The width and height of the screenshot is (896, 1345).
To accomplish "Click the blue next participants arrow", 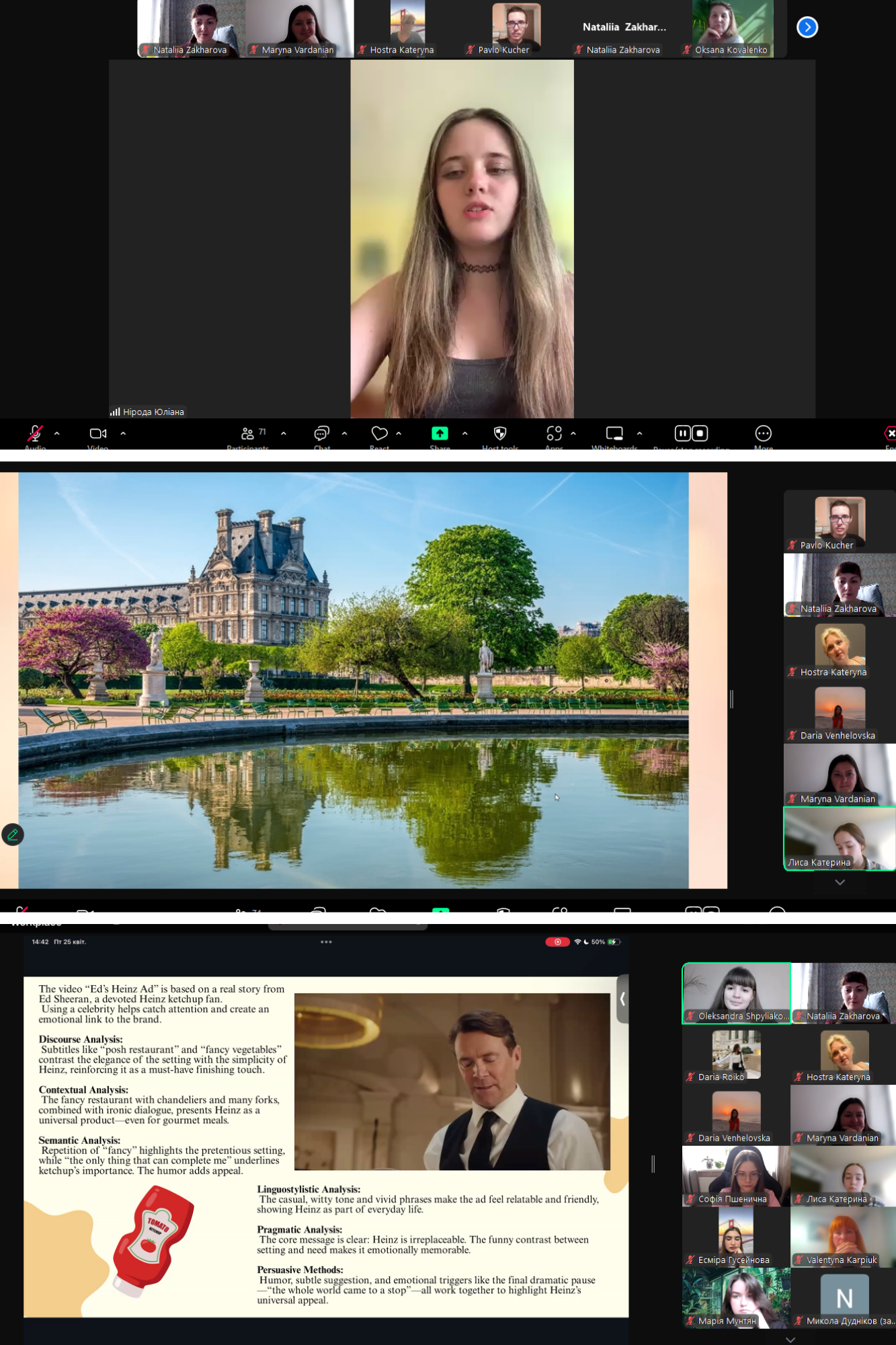I will [807, 27].
